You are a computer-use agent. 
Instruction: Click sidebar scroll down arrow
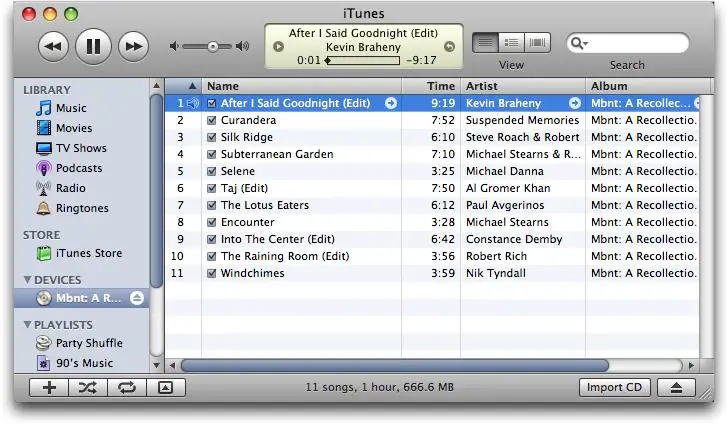[x=156, y=366]
